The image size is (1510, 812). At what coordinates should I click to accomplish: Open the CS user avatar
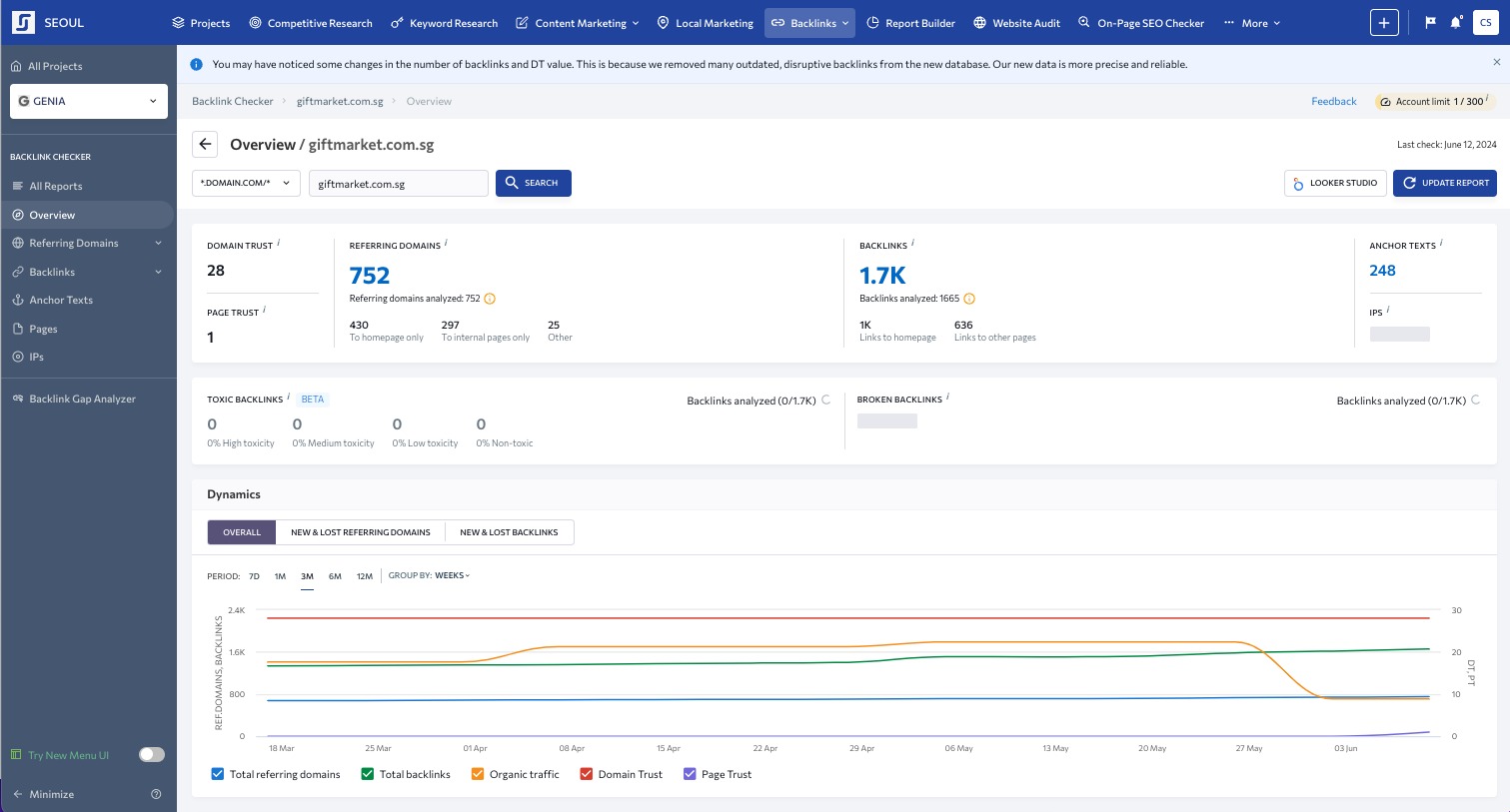[x=1485, y=23]
